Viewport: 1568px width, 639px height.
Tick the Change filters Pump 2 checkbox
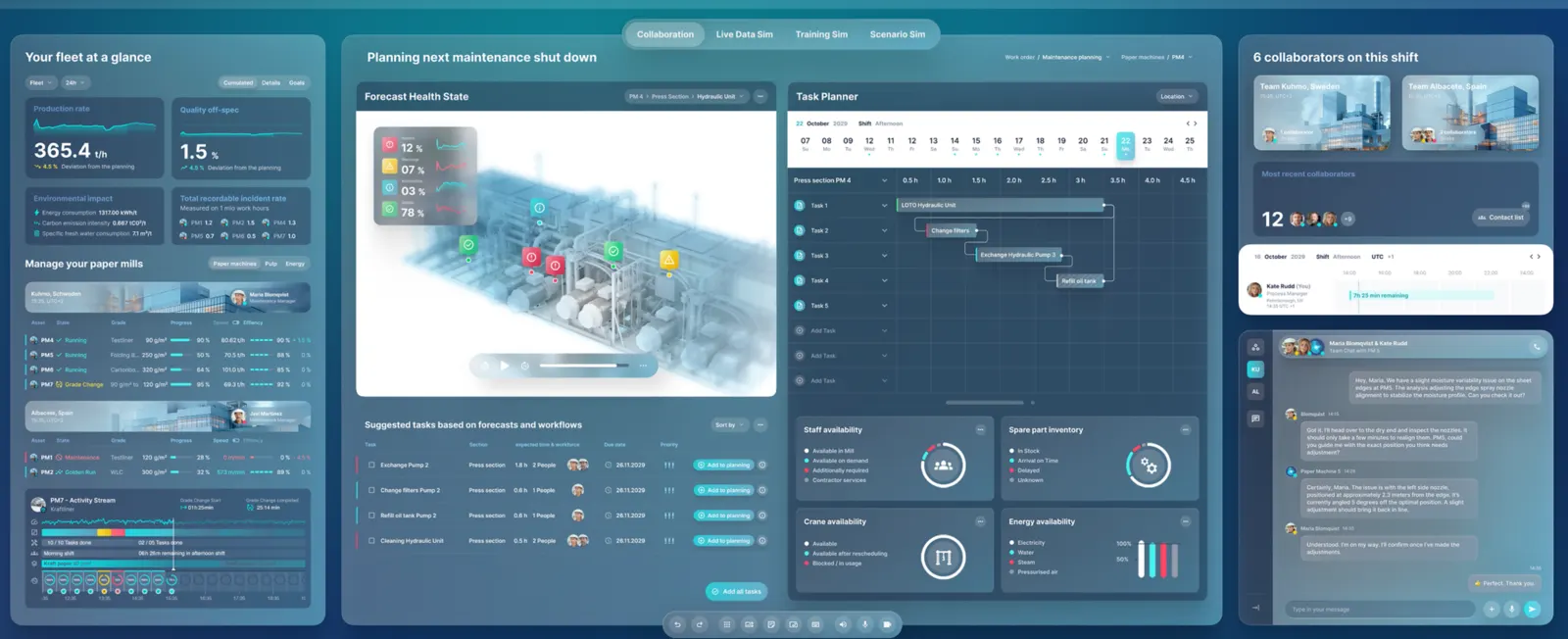[371, 490]
